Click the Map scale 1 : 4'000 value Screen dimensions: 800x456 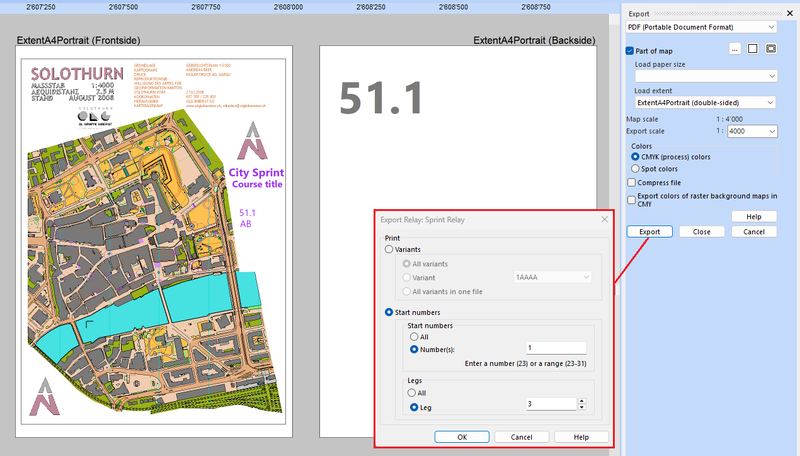[x=730, y=119]
